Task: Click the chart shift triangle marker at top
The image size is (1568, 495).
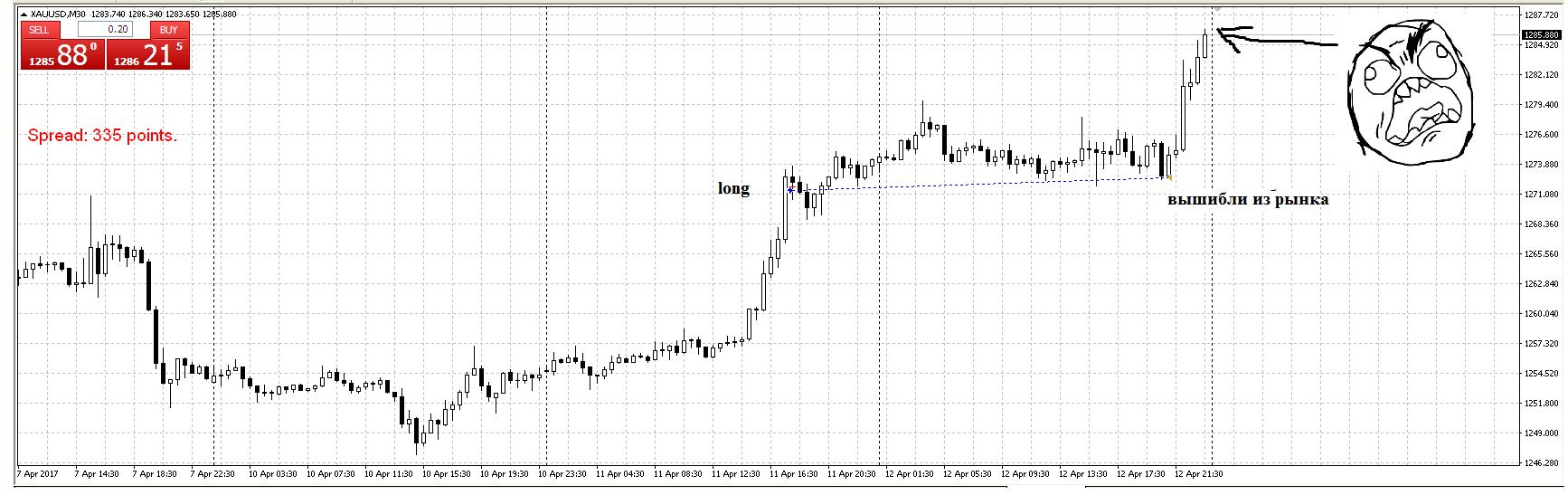Action: tap(1217, 10)
